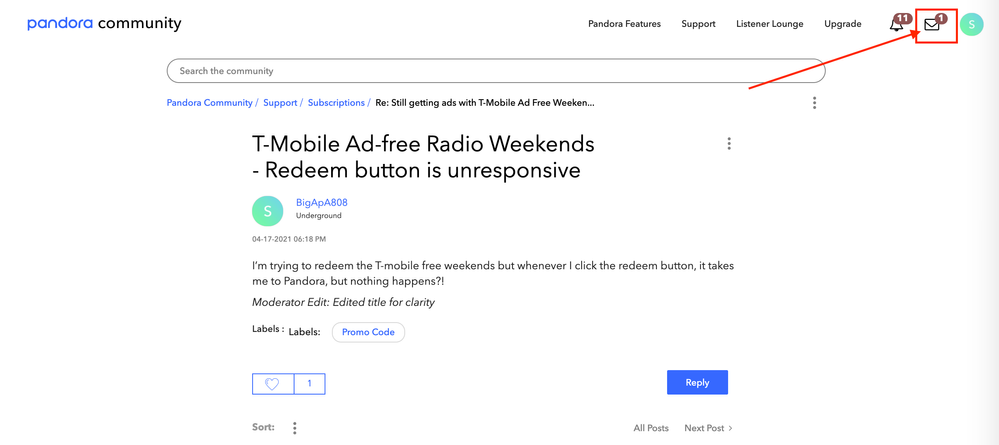Open the private messages envelope icon

point(932,25)
